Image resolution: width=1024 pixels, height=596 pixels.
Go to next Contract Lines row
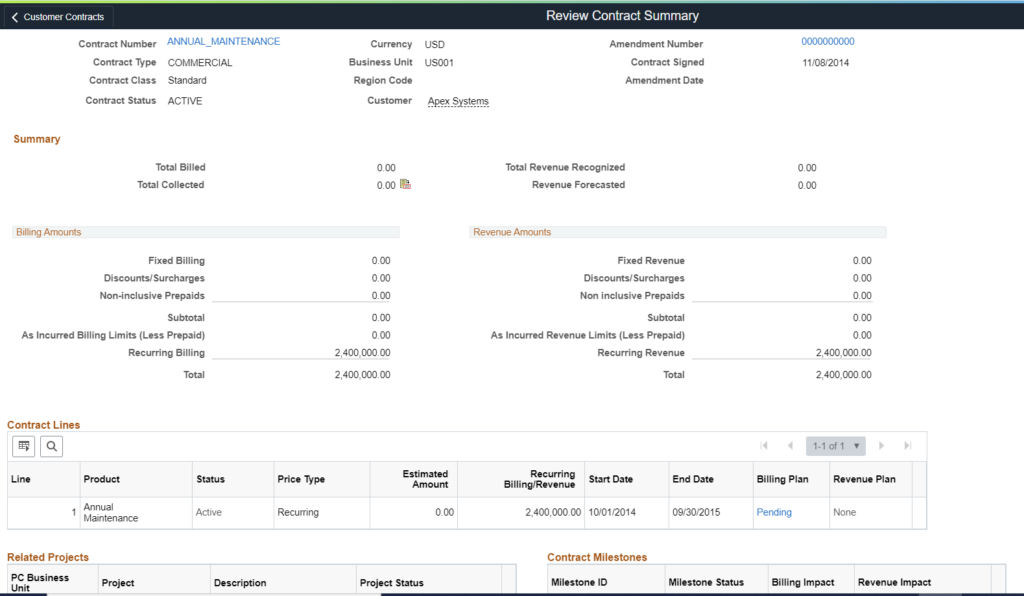(882, 446)
